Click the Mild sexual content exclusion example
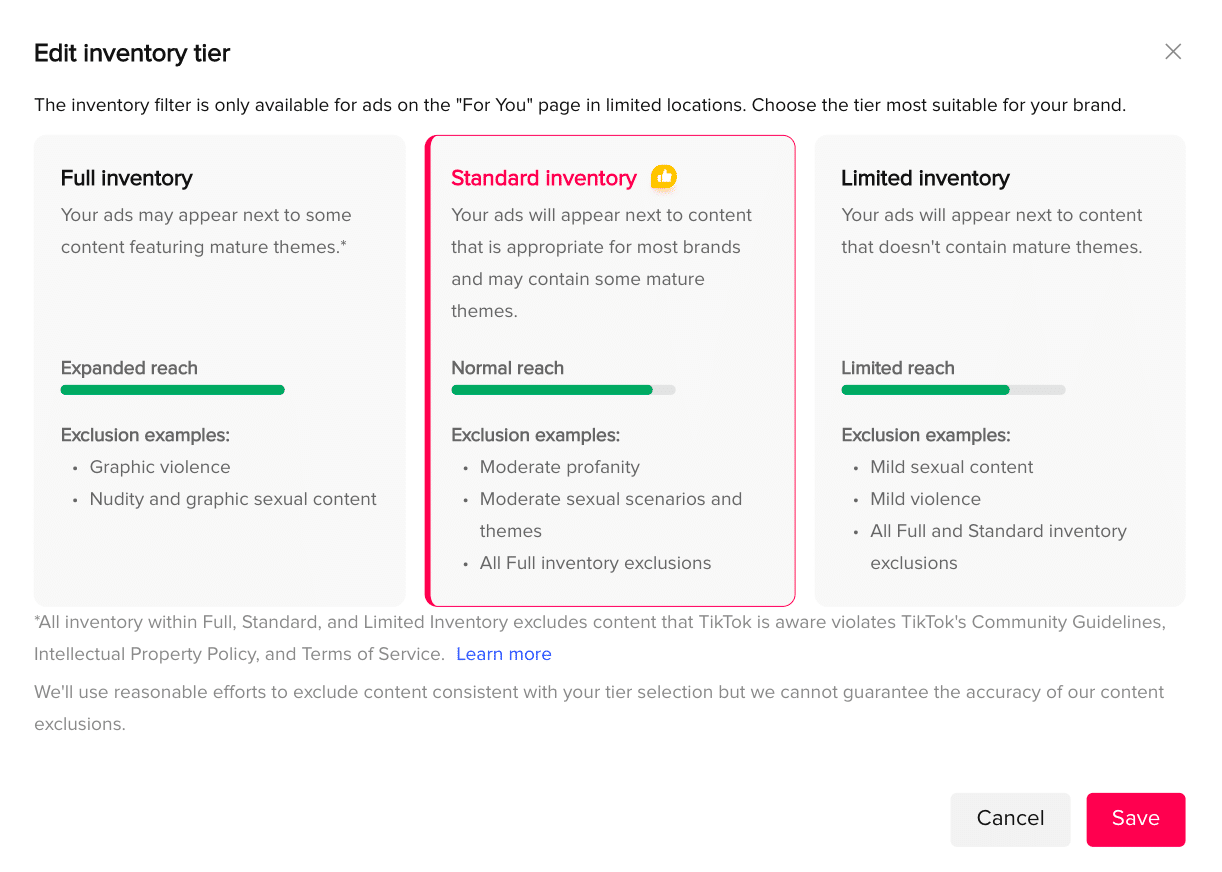 (951, 467)
